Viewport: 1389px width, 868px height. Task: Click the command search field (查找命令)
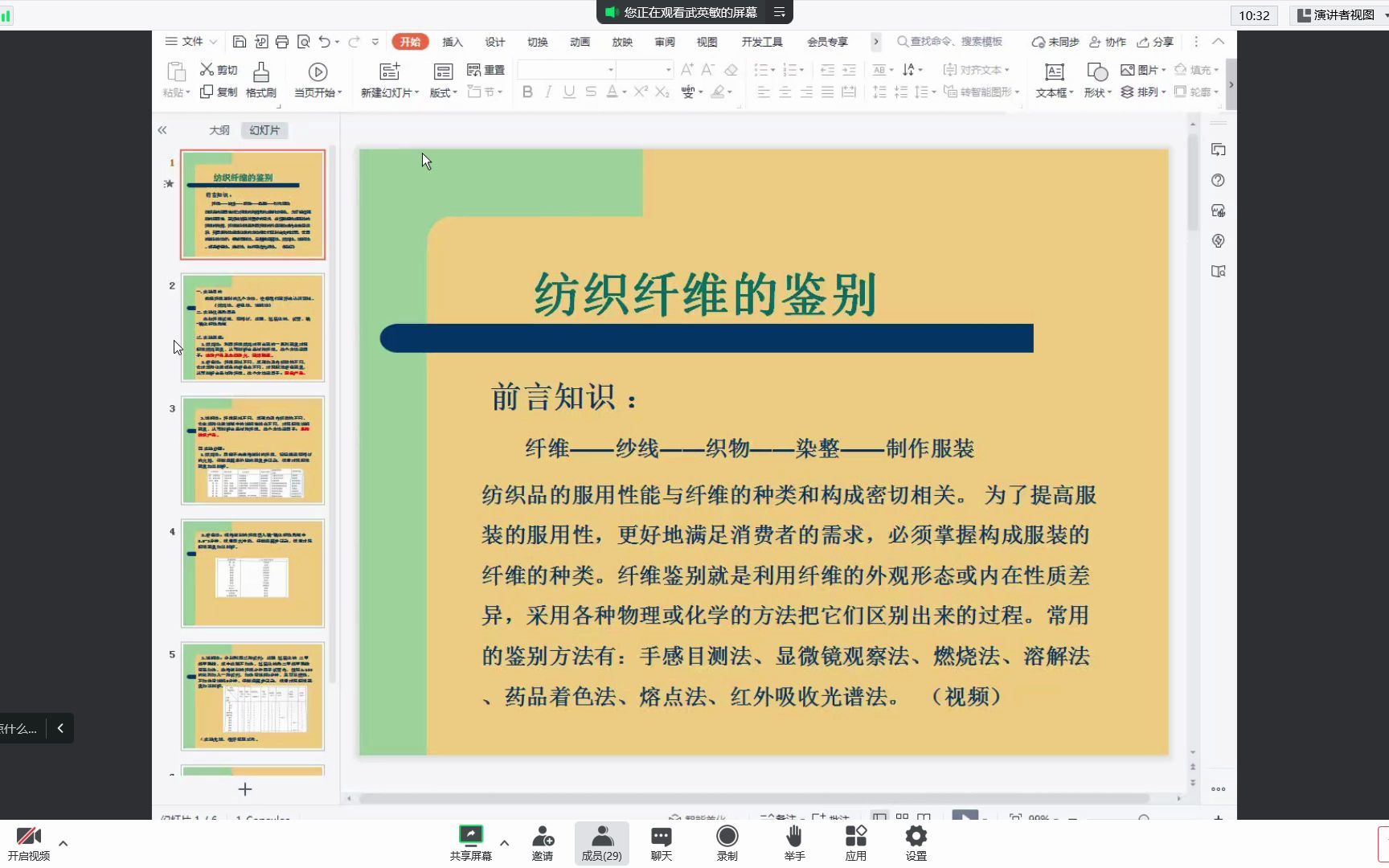tap(950, 42)
